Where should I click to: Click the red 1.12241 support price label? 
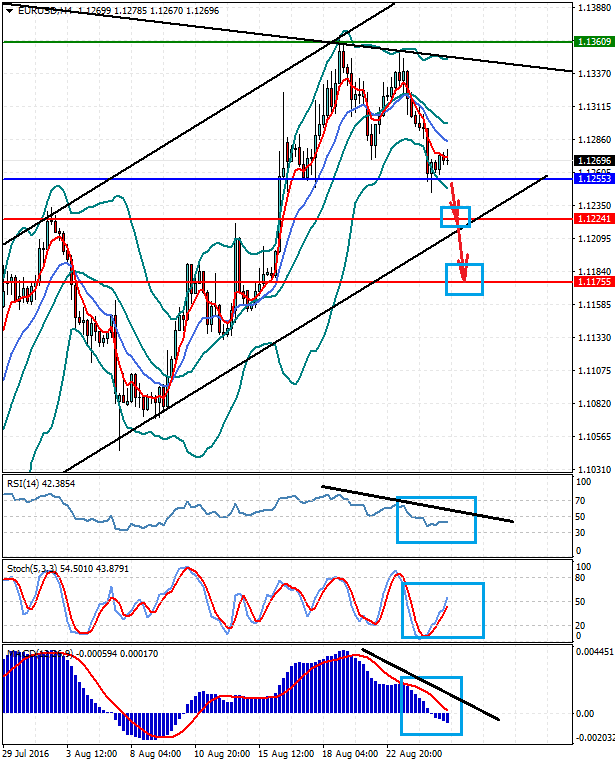(594, 218)
